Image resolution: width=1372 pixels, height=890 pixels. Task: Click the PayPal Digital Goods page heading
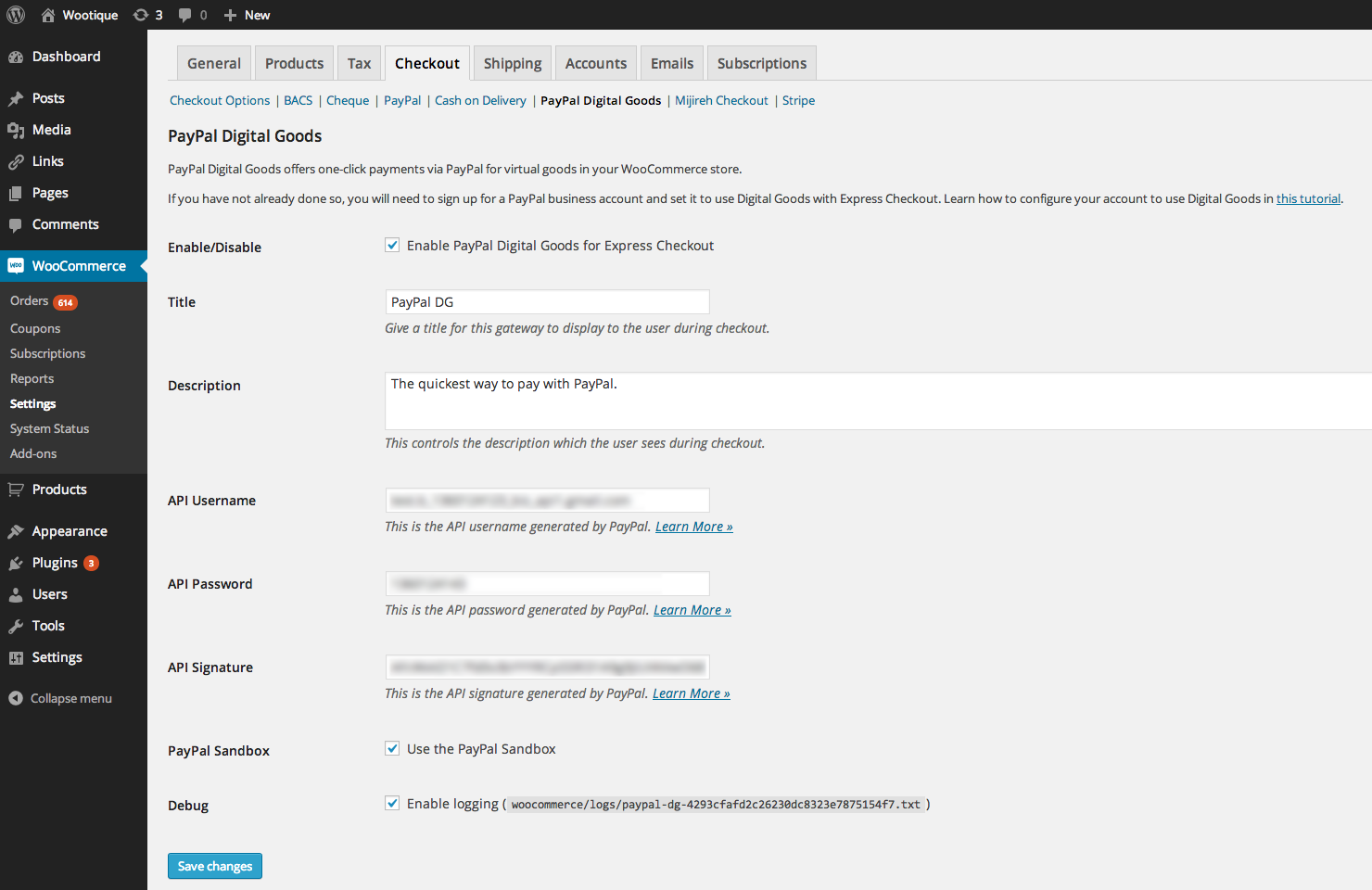(245, 136)
